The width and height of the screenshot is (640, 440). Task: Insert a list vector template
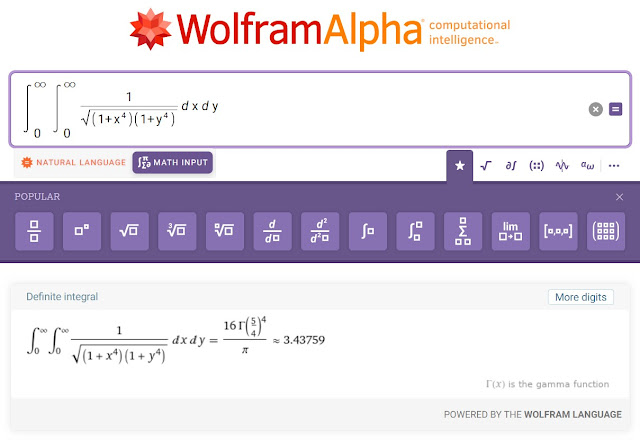[558, 231]
